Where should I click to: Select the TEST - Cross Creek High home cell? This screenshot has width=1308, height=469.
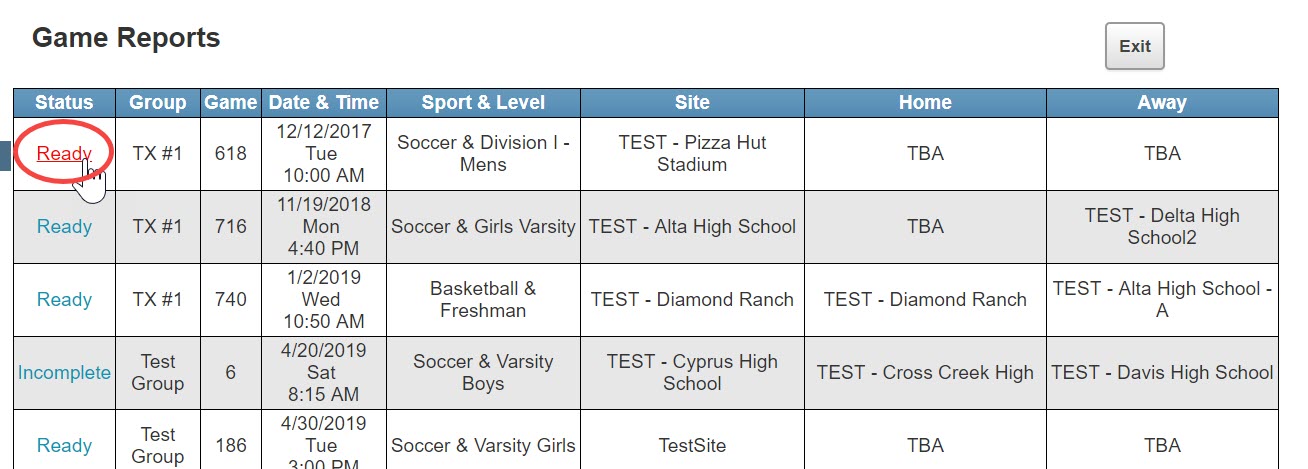(925, 373)
